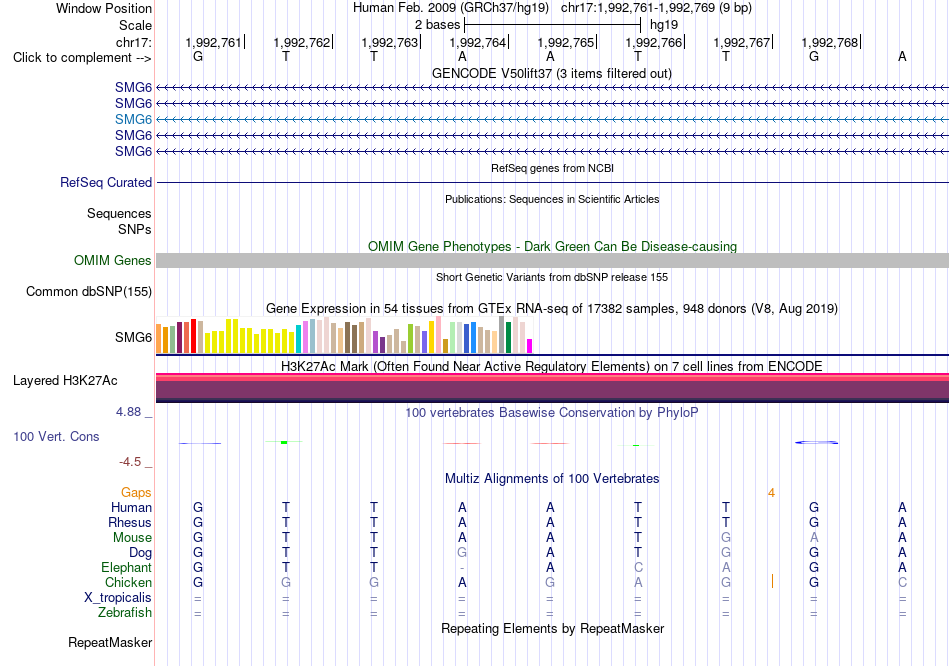Click the Gaps row label

[x=136, y=493]
